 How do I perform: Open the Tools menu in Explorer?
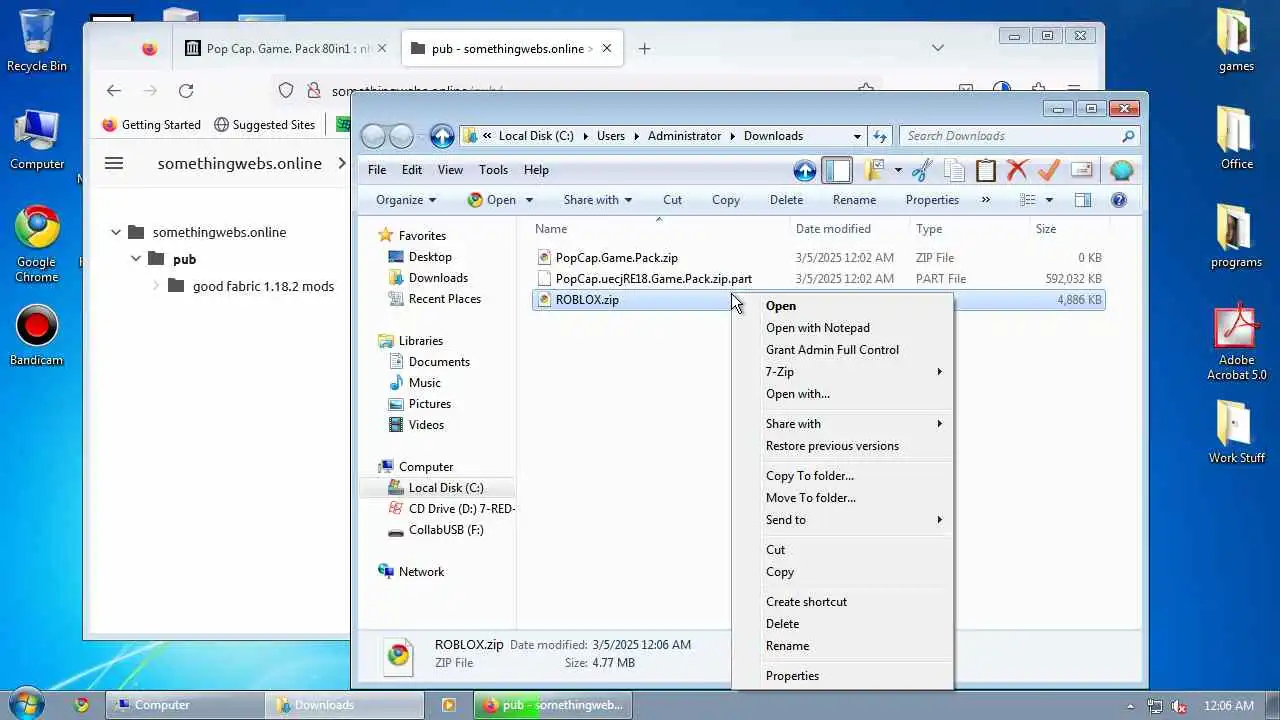pyautogui.click(x=493, y=170)
